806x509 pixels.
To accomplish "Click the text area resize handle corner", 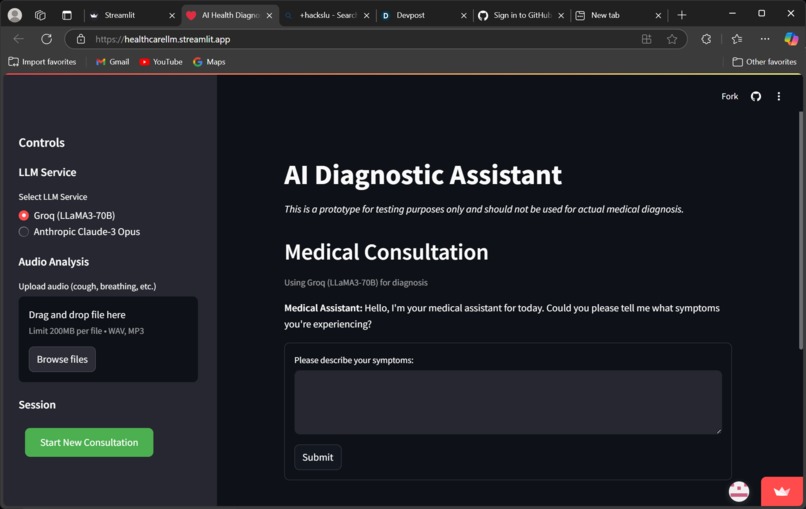I will [719, 431].
